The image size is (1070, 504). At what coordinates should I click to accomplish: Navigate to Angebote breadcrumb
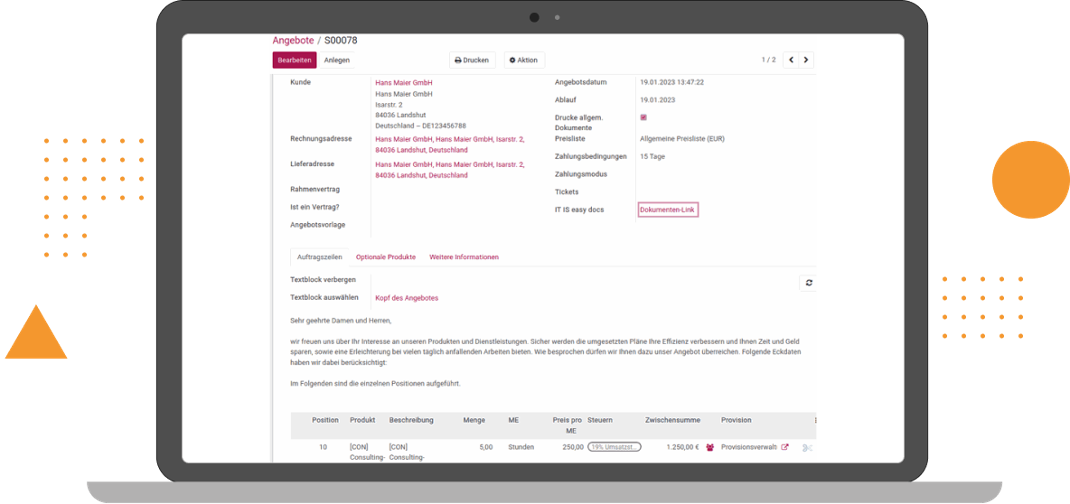[292, 40]
